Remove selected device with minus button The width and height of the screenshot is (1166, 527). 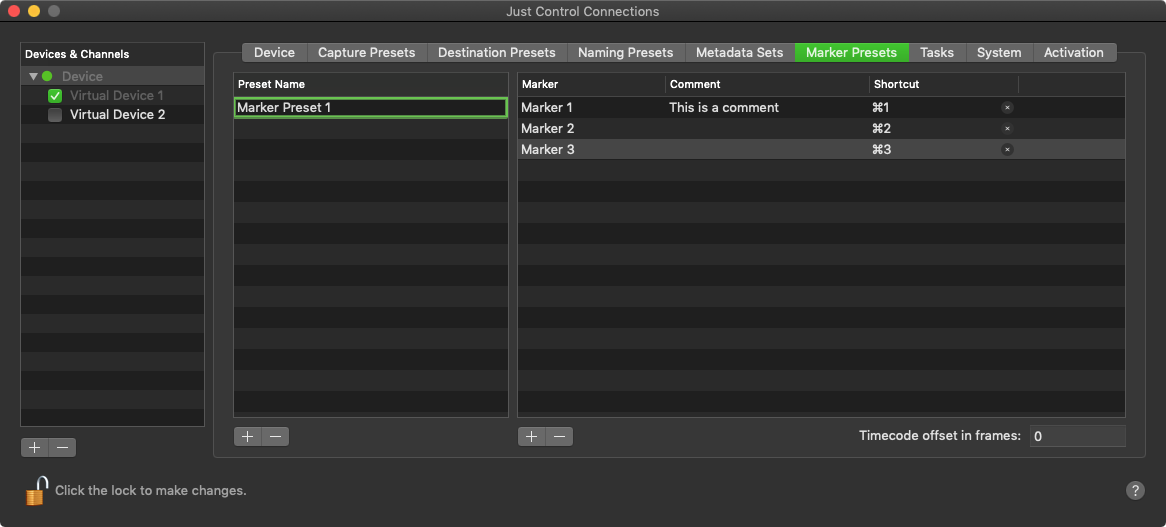coord(62,447)
